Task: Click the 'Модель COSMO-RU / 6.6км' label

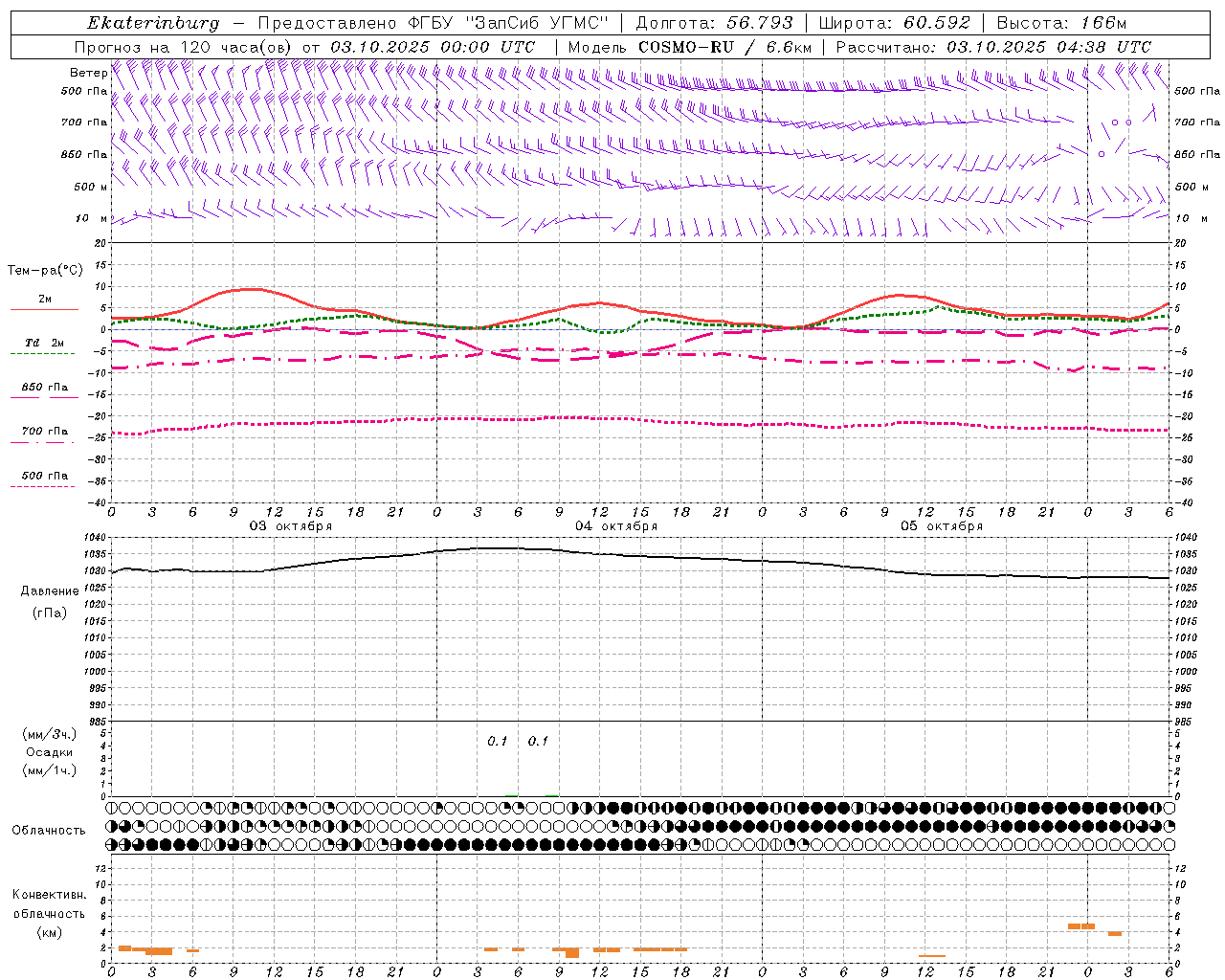Action: click(x=690, y=47)
